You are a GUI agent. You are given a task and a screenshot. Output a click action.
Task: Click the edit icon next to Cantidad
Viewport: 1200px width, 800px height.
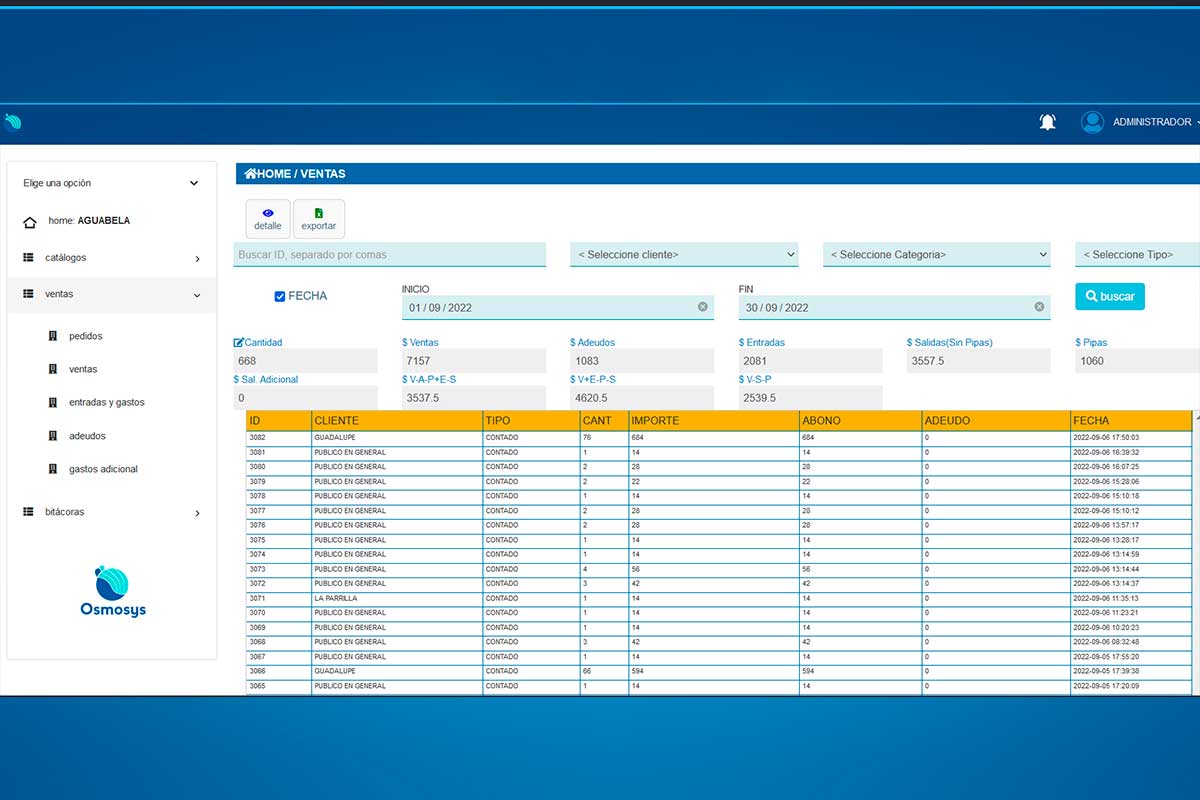point(238,342)
